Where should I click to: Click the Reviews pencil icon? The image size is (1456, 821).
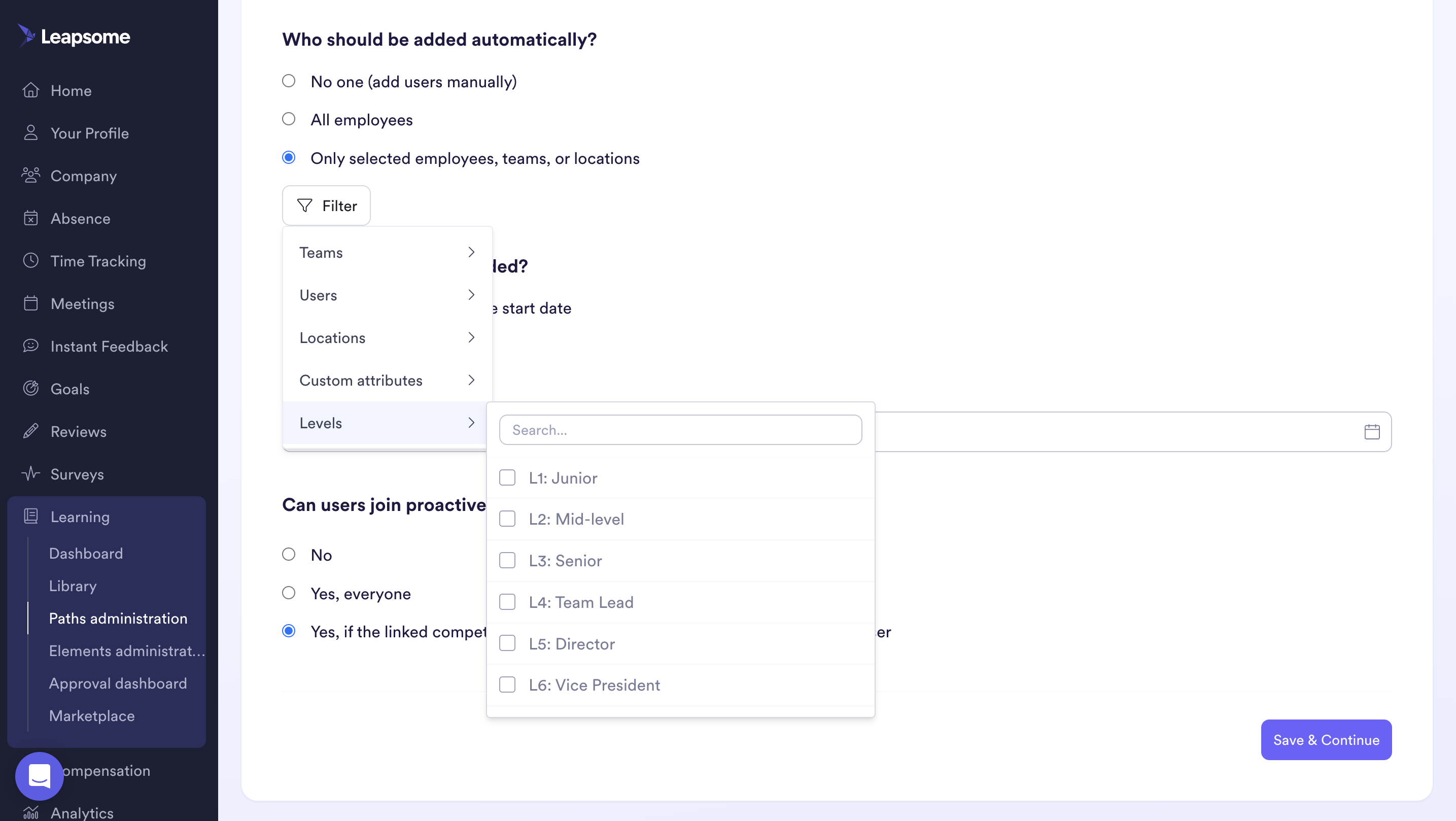pos(30,431)
